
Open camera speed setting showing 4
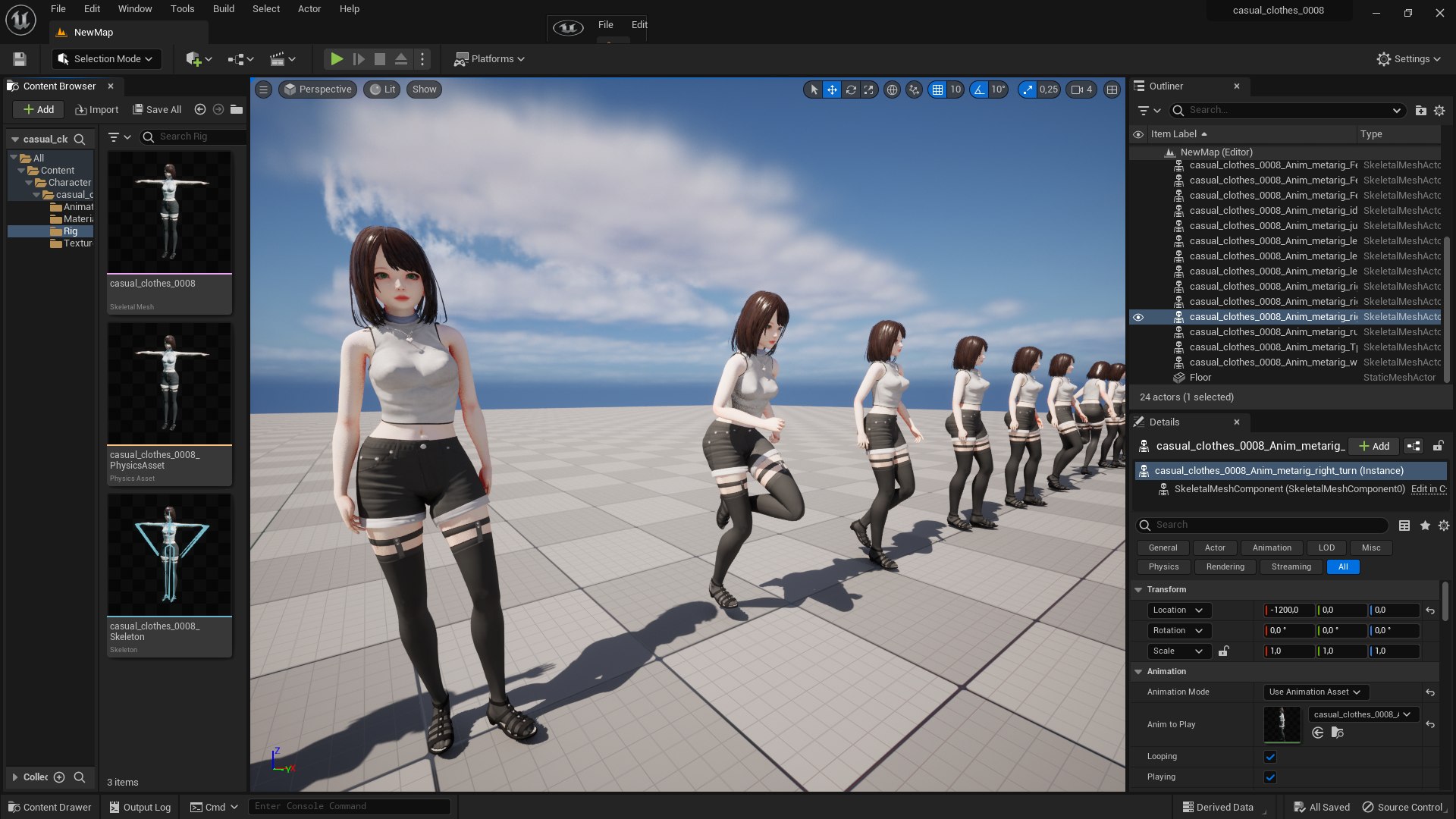pyautogui.click(x=1081, y=89)
